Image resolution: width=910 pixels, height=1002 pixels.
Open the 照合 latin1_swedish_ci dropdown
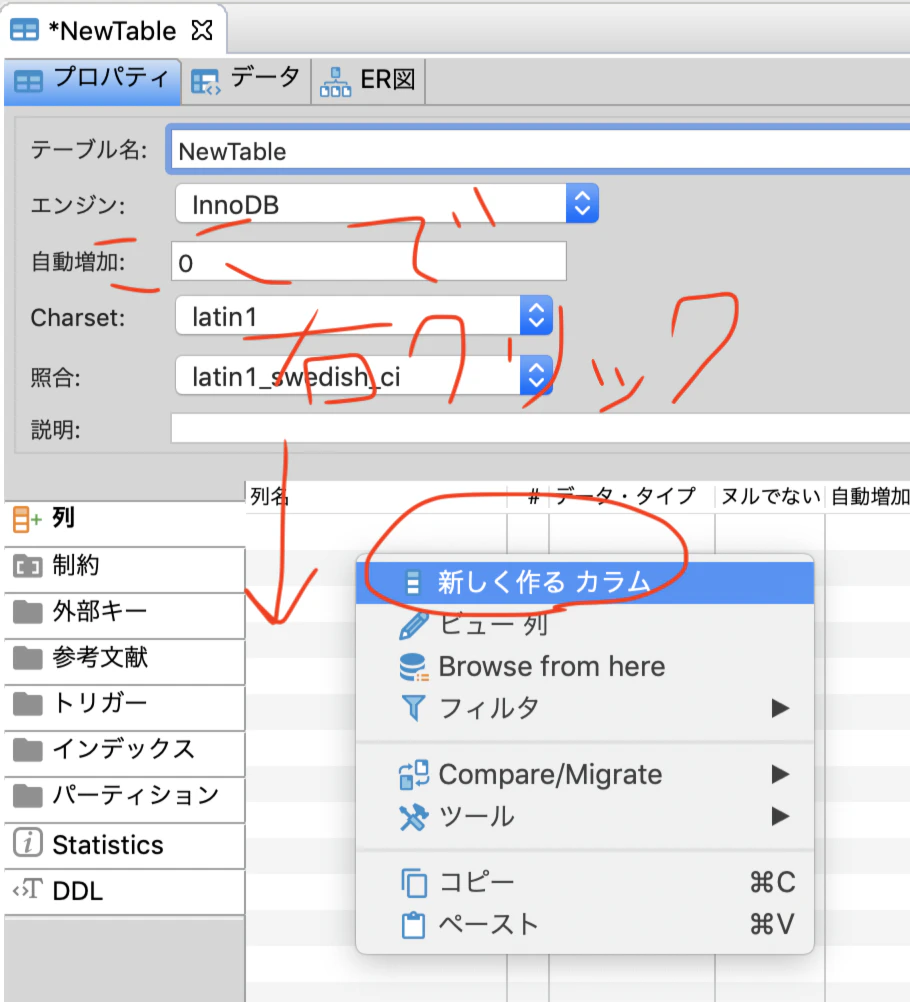364,375
